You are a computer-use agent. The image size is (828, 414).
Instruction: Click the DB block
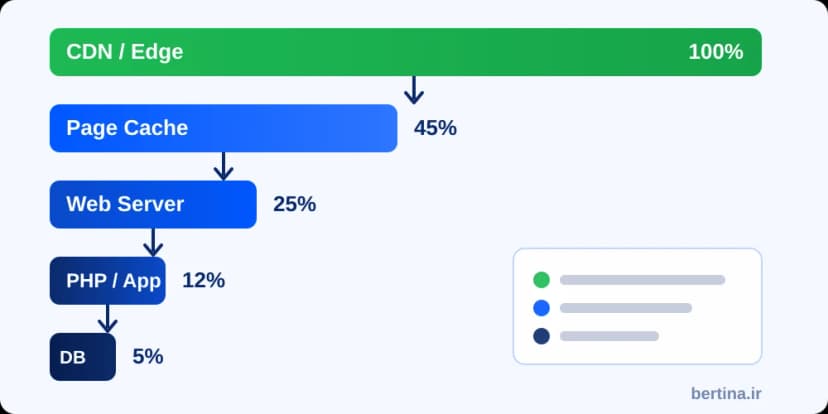[x=82, y=357]
